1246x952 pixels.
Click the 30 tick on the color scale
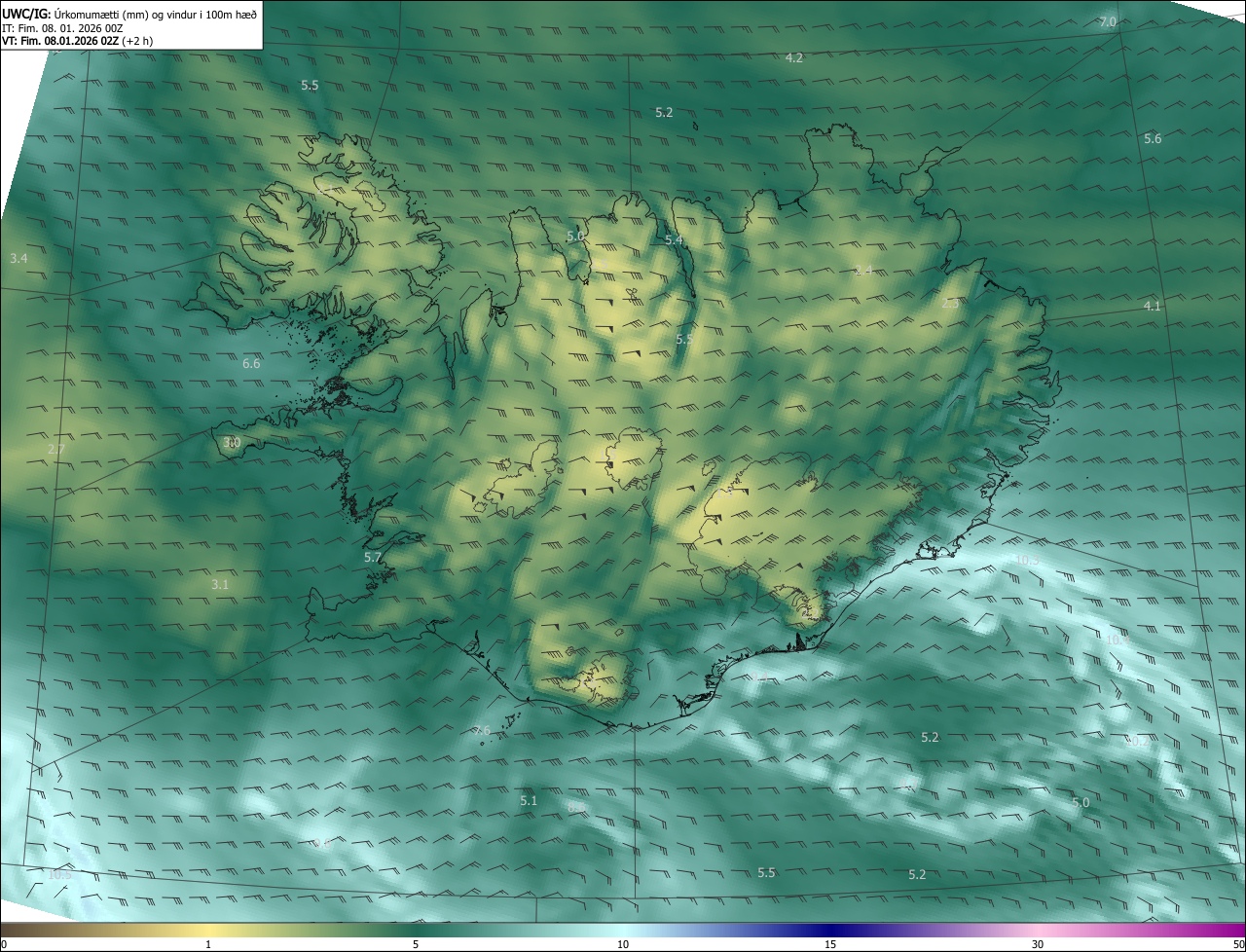(1038, 944)
